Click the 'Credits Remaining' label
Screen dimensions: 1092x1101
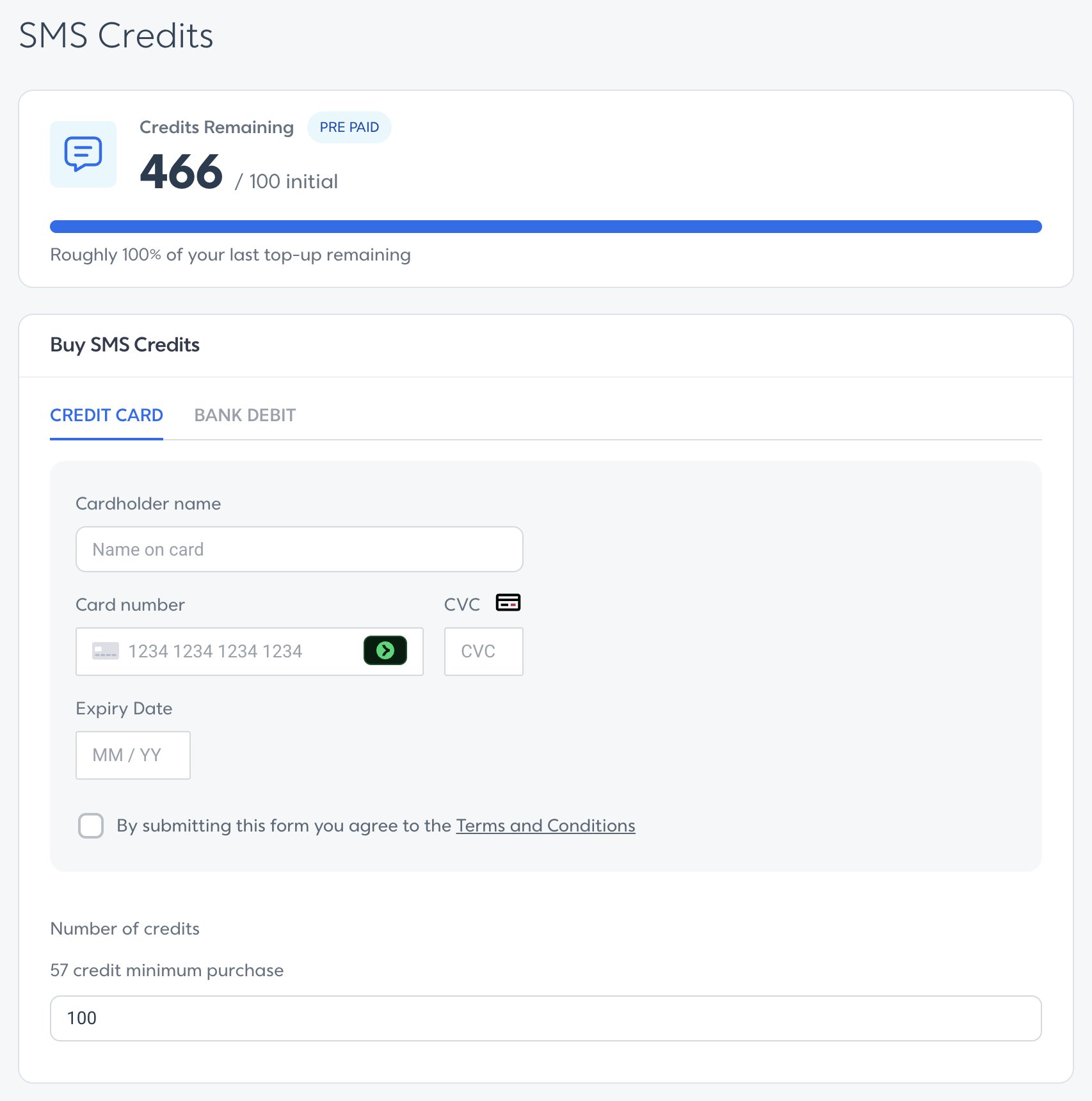pyautogui.click(x=216, y=127)
